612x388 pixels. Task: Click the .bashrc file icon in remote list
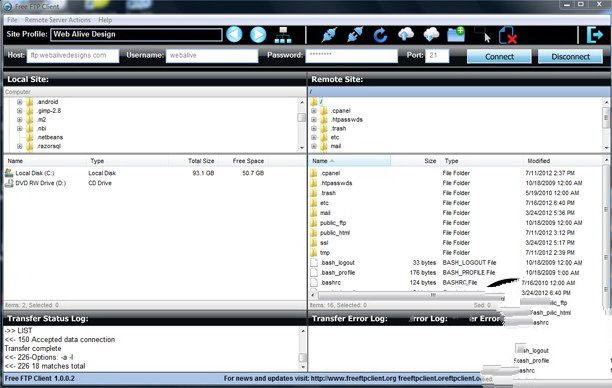click(314, 283)
